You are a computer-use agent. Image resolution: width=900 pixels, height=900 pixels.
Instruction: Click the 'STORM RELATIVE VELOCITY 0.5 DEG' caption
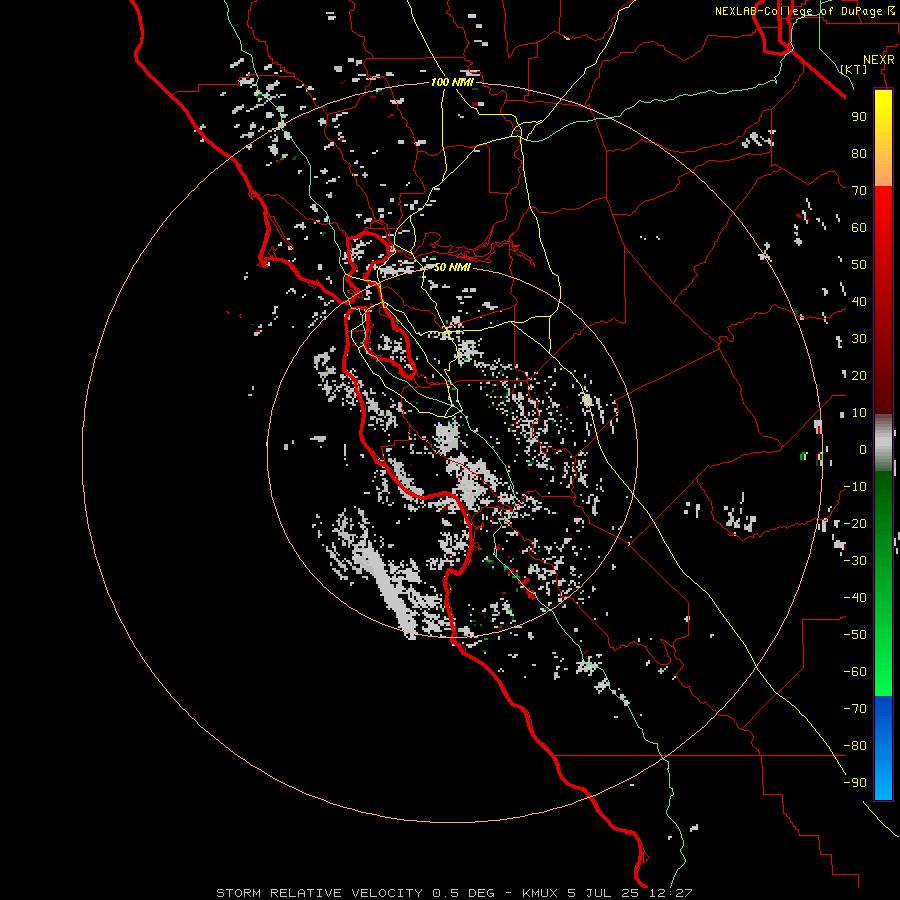[x=355, y=893]
